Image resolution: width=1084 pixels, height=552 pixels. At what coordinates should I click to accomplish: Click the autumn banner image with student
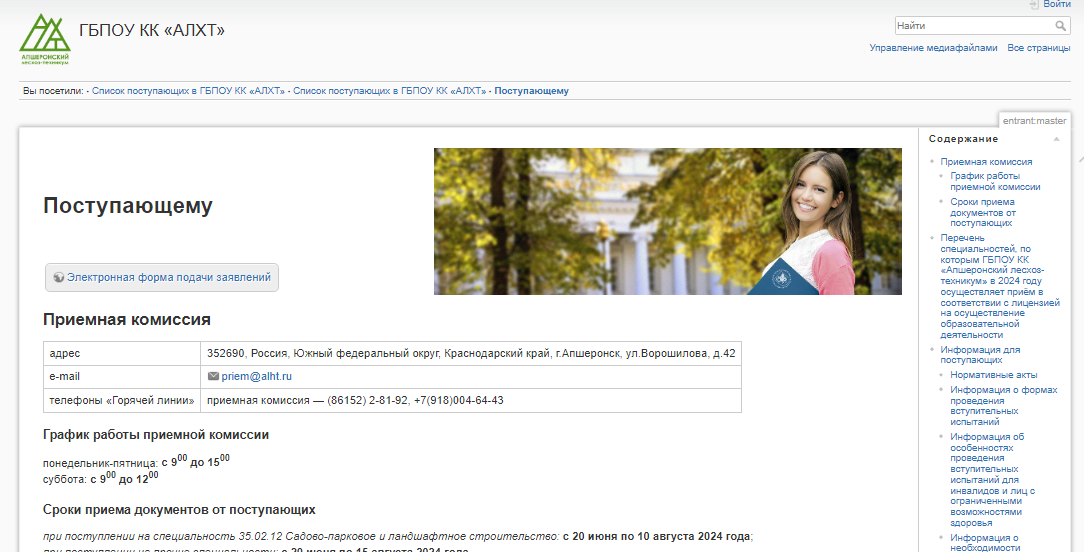(x=668, y=221)
